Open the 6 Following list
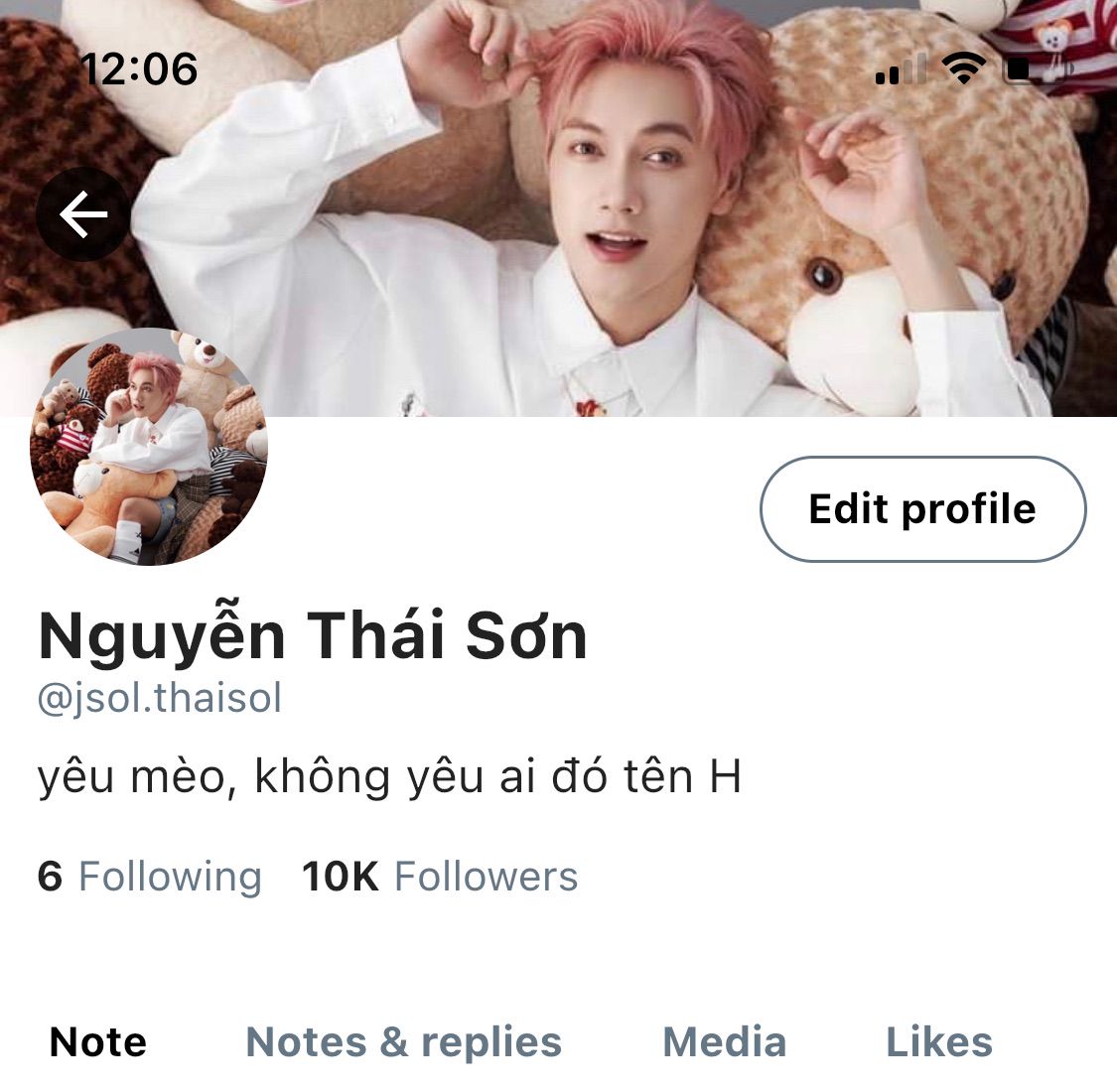Screen dimensions: 1117x1092 coord(150,877)
